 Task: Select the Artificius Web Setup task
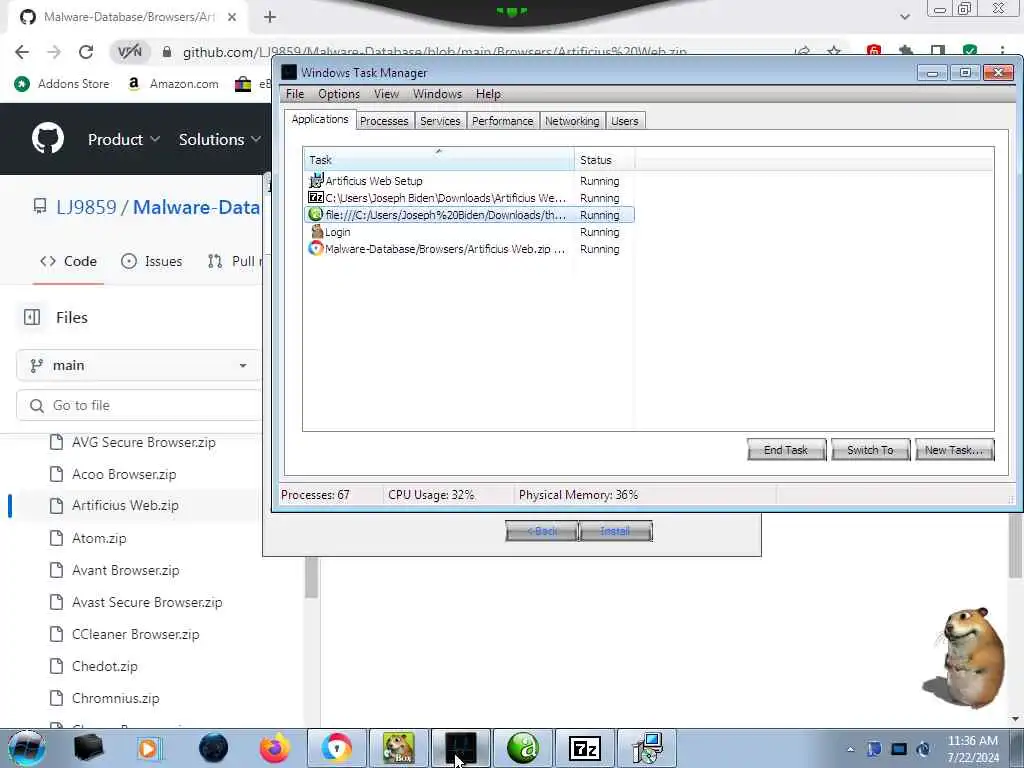tap(468, 181)
